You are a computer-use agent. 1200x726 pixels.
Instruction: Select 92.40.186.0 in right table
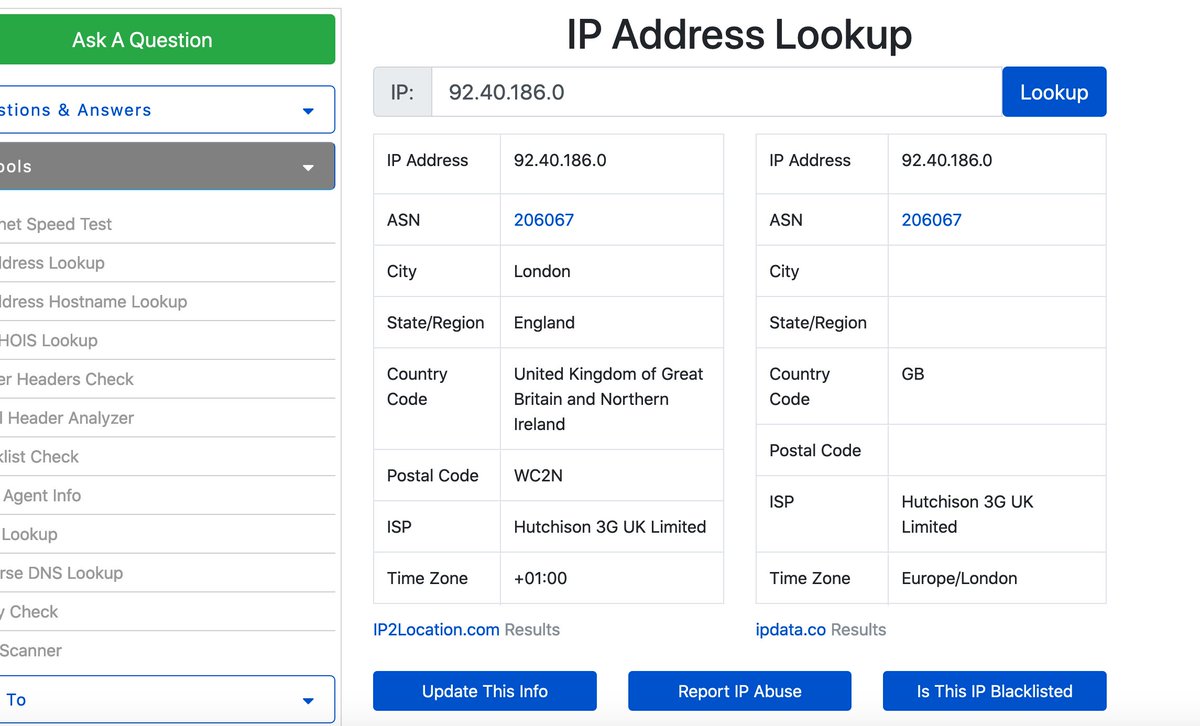[947, 160]
